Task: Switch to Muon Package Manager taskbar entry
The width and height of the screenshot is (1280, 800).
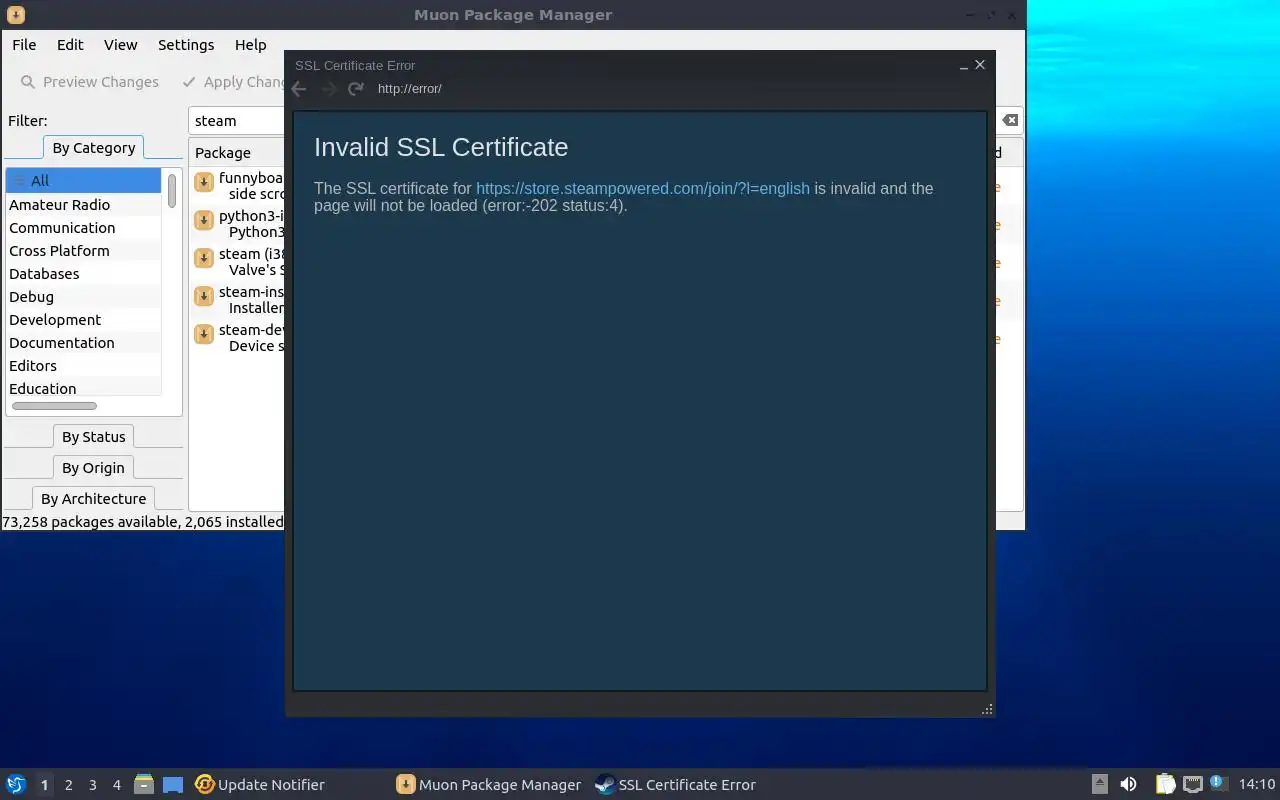Action: (488, 785)
